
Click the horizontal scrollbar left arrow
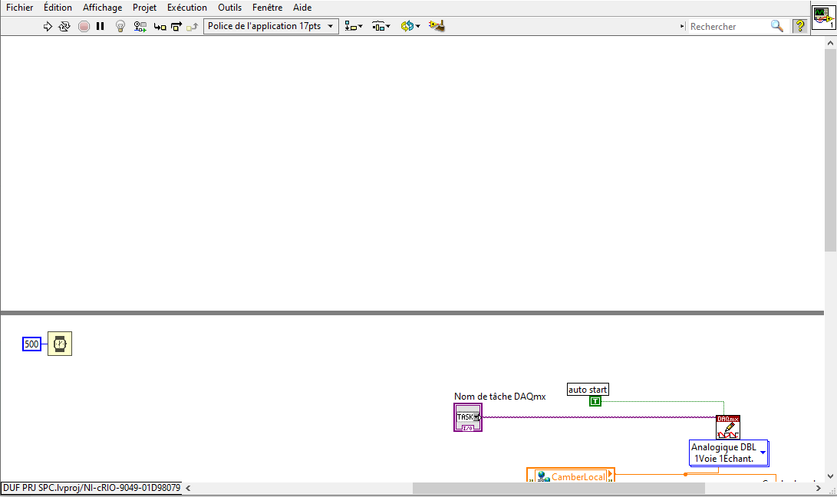click(188, 488)
